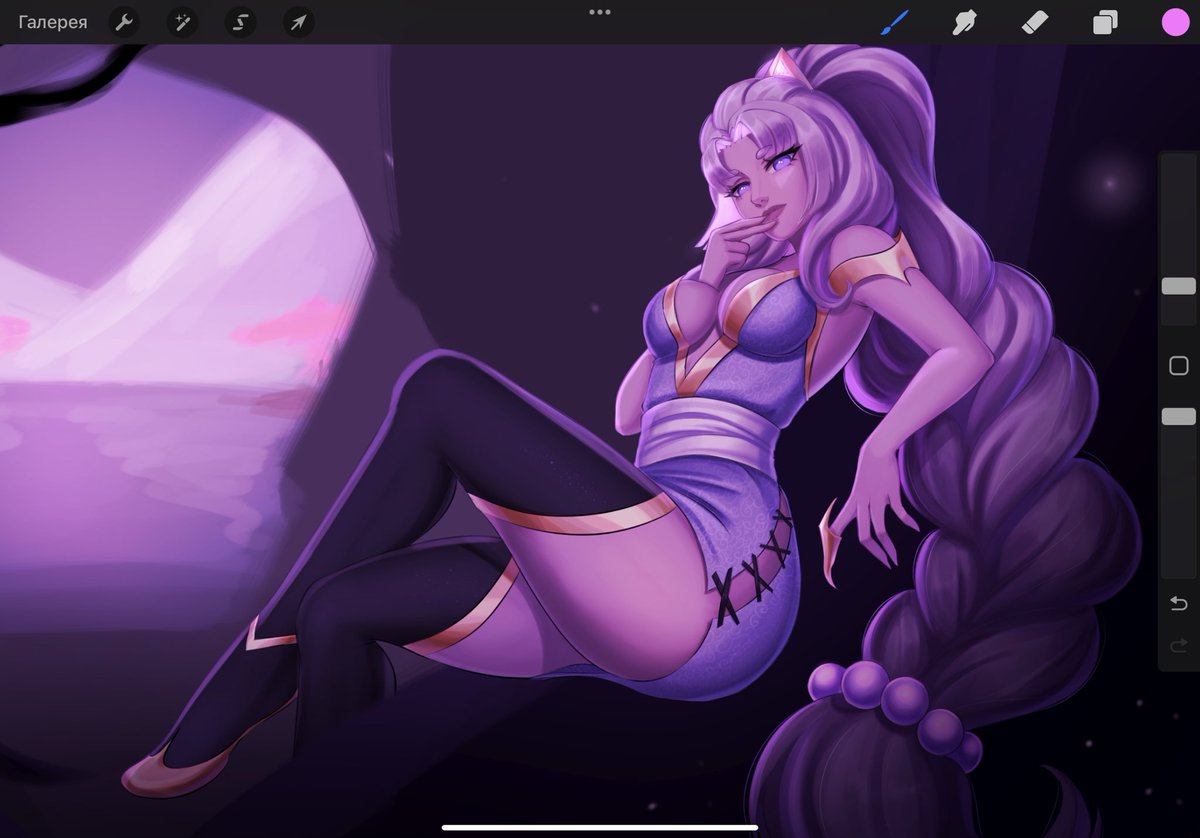Activate the Transform arrow tool
Viewport: 1200px width, 838px height.
(x=298, y=22)
